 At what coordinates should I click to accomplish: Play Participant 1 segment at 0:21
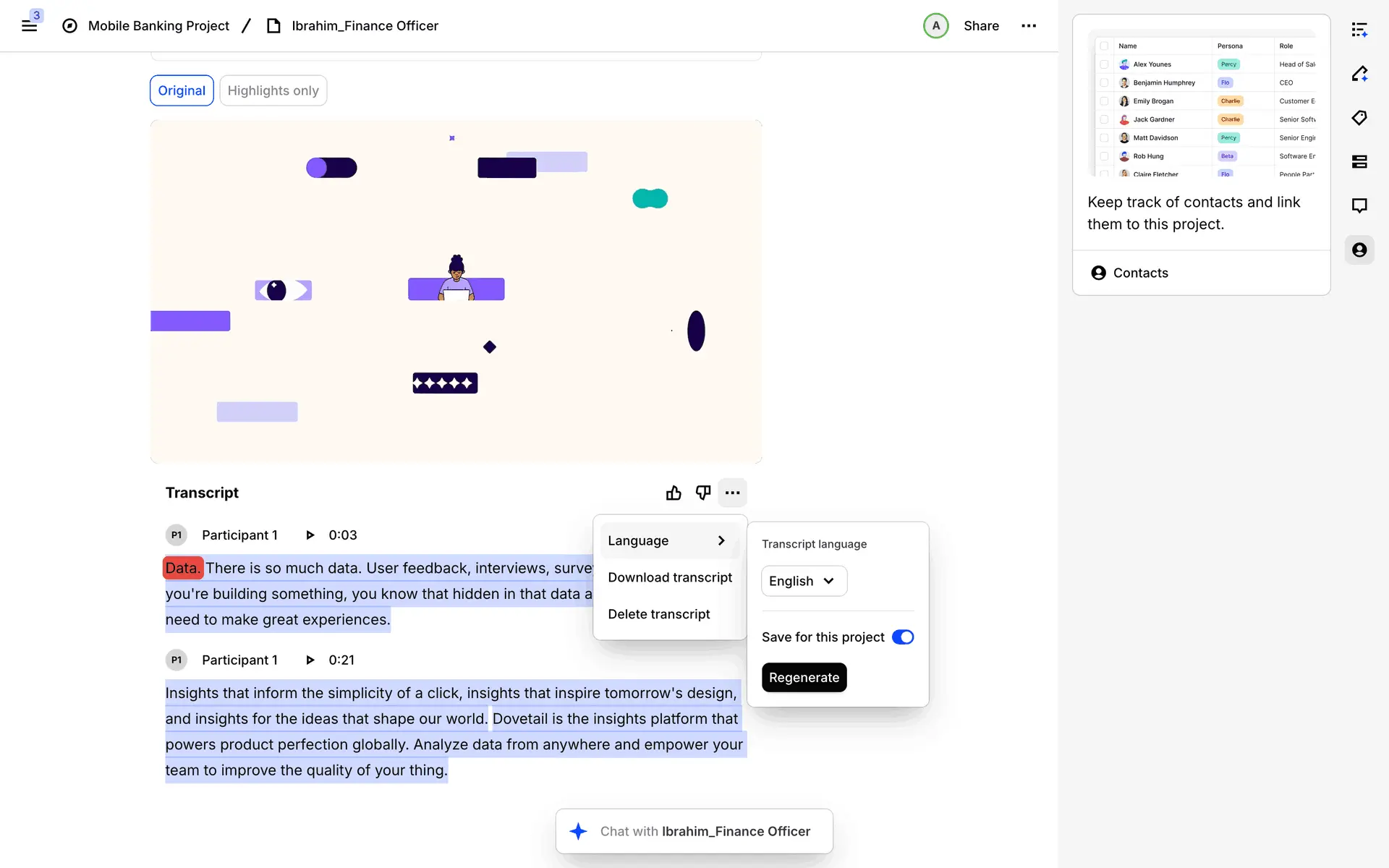tap(310, 660)
